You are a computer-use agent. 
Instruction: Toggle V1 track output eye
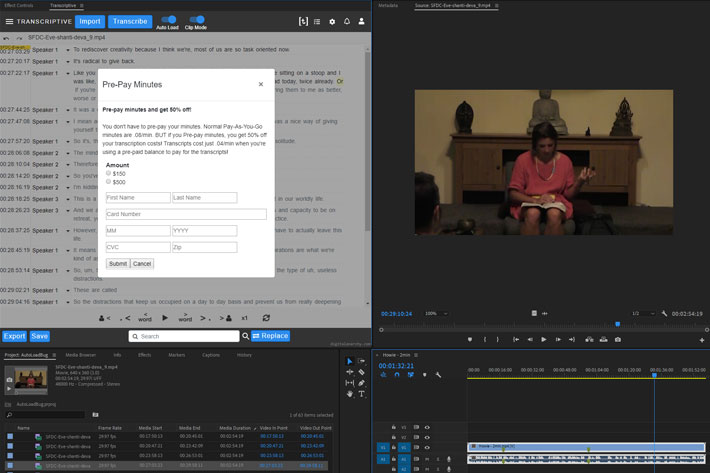[427, 447]
